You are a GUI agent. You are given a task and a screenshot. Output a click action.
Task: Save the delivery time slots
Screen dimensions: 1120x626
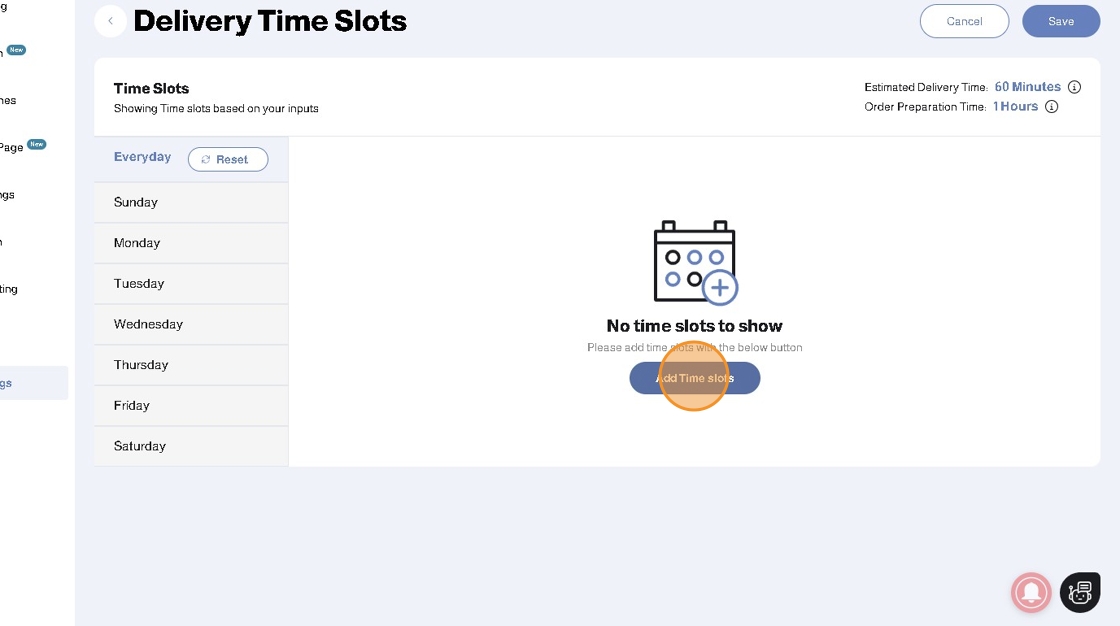(1061, 21)
